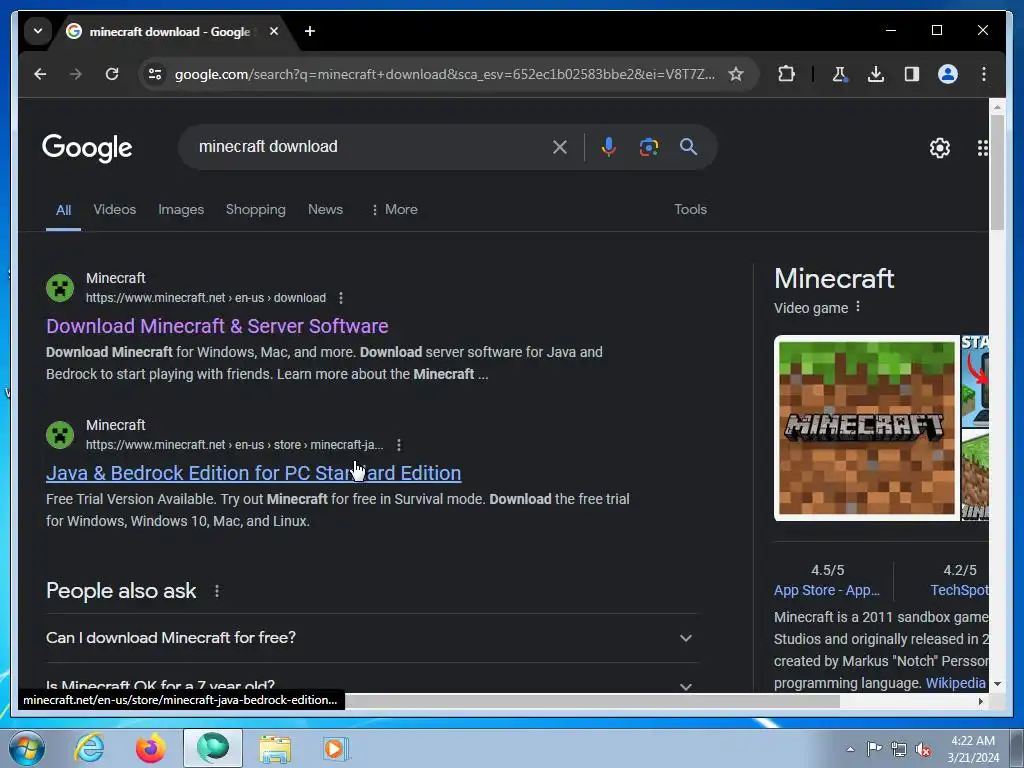The height and width of the screenshot is (768, 1024).
Task: Open the App Store rating link
Action: click(827, 590)
